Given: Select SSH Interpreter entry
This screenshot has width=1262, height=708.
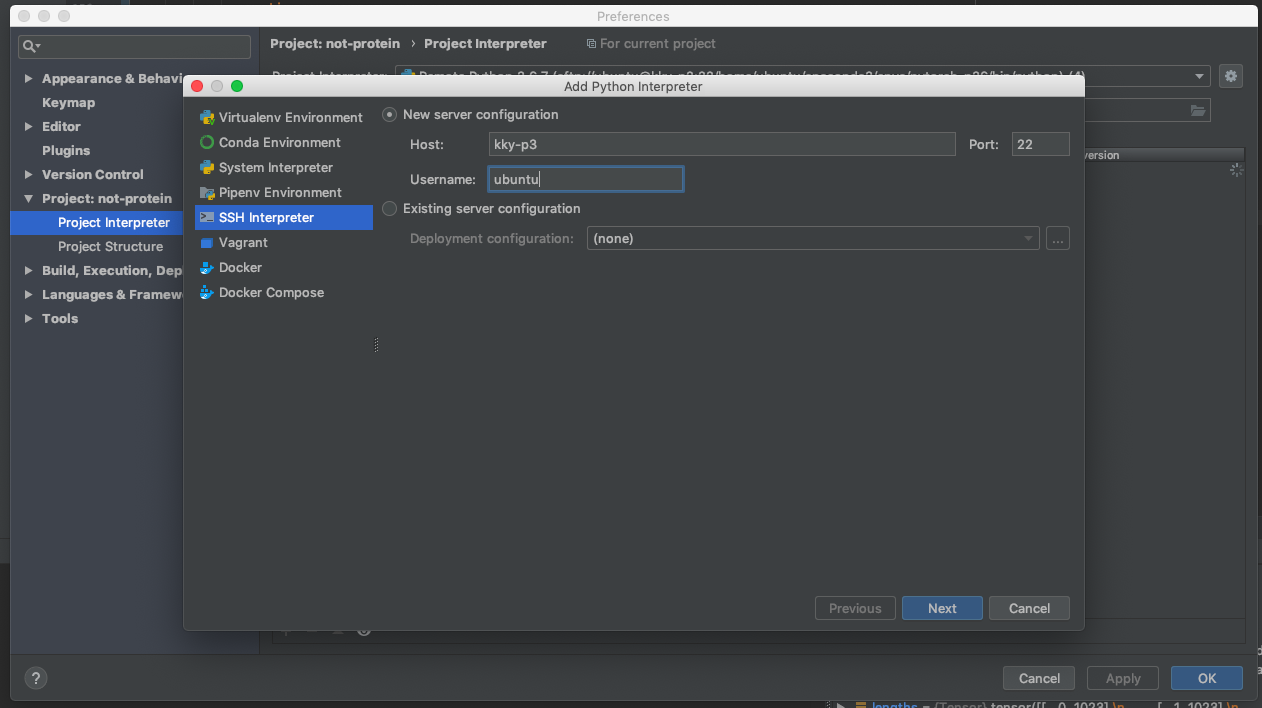Looking at the screenshot, I should [x=284, y=217].
